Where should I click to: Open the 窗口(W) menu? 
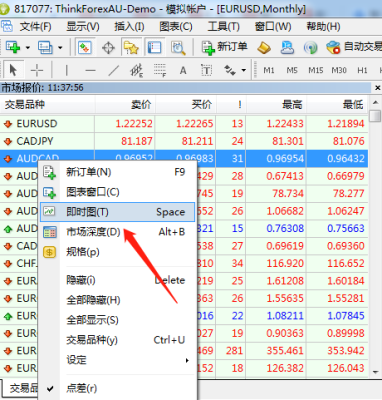(x=273, y=26)
